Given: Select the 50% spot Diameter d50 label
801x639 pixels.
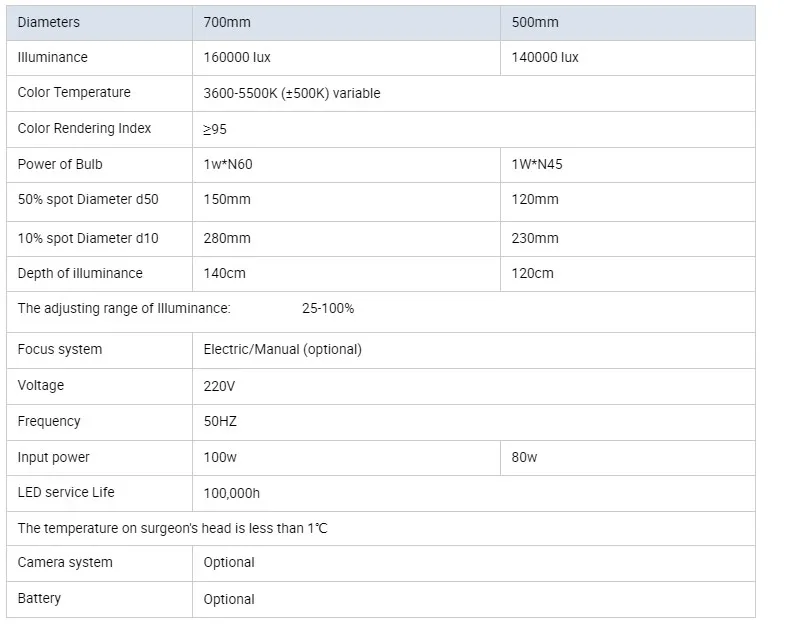Looking at the screenshot, I should pos(88,199).
